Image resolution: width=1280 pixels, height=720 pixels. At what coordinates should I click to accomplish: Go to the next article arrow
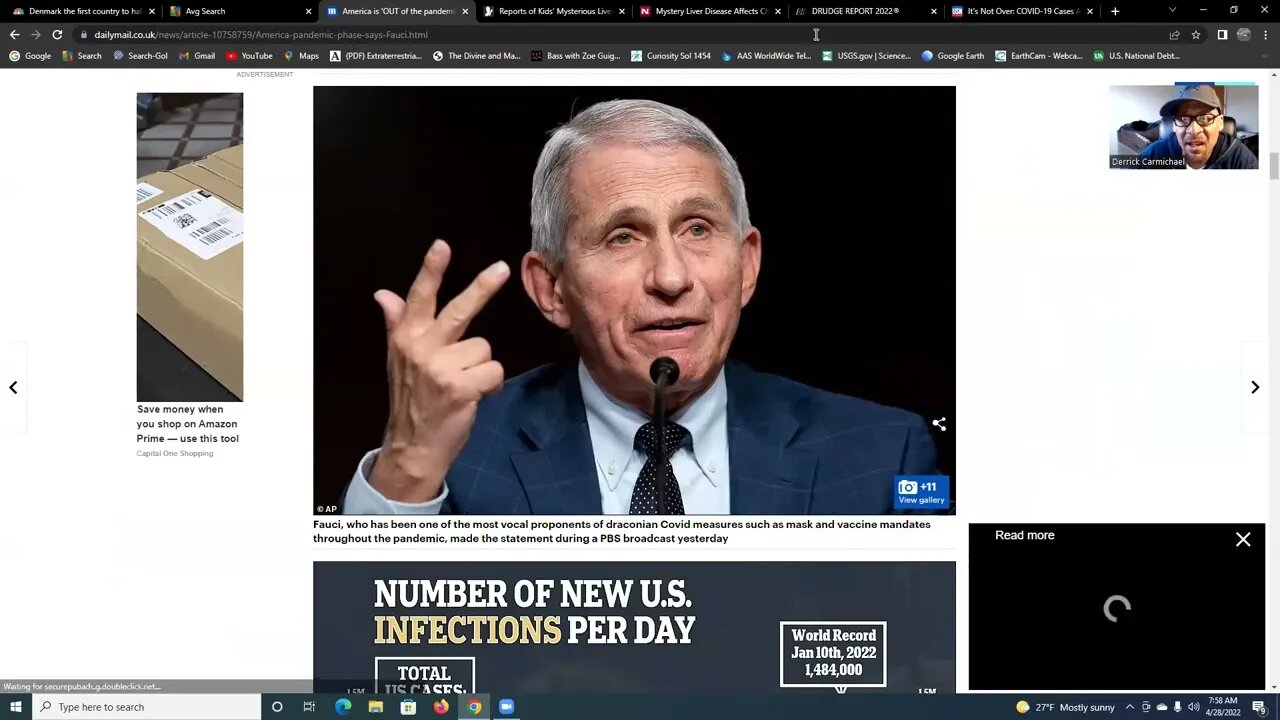pos(1255,387)
